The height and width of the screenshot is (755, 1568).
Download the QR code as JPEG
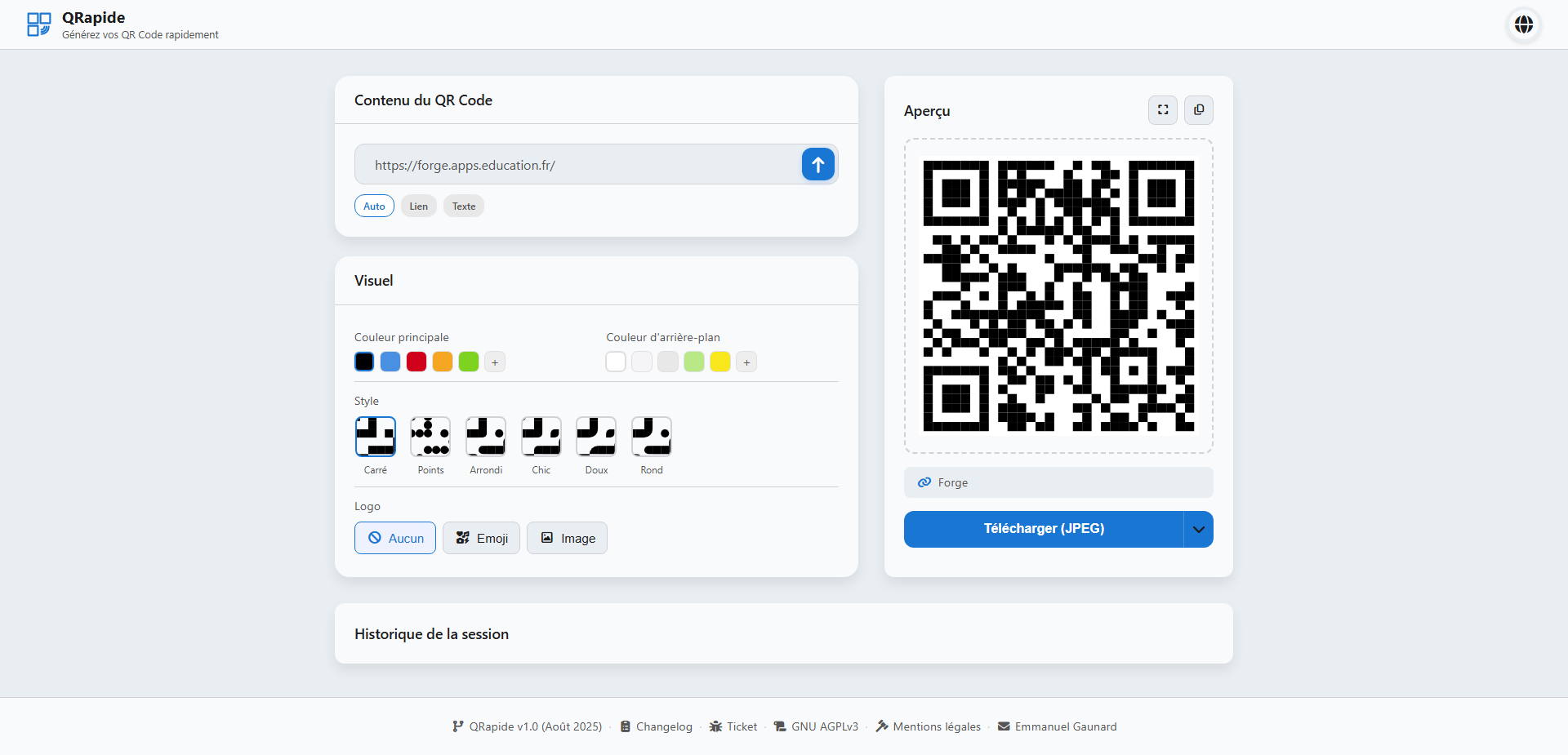pyautogui.click(x=1044, y=529)
